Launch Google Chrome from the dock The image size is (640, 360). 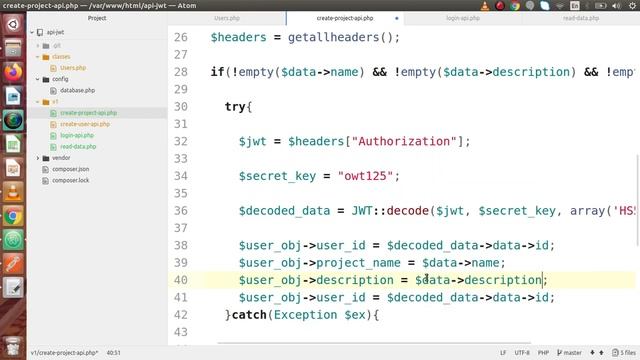13,217
